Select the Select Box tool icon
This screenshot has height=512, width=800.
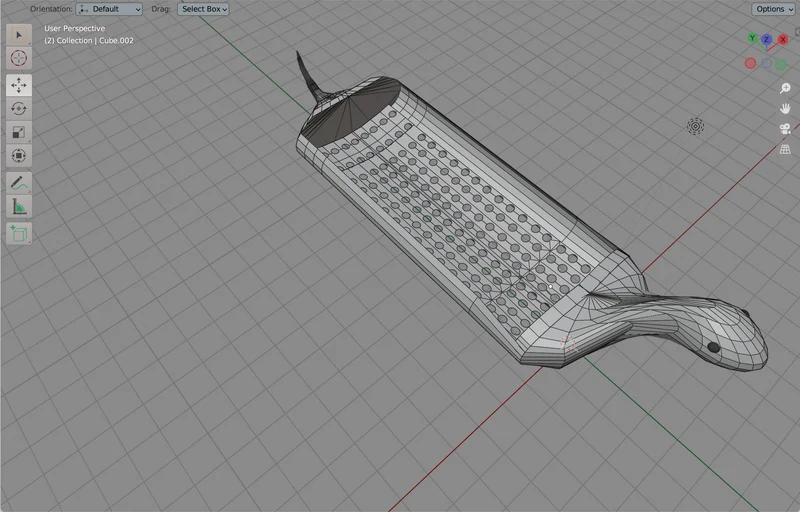tap(19, 35)
